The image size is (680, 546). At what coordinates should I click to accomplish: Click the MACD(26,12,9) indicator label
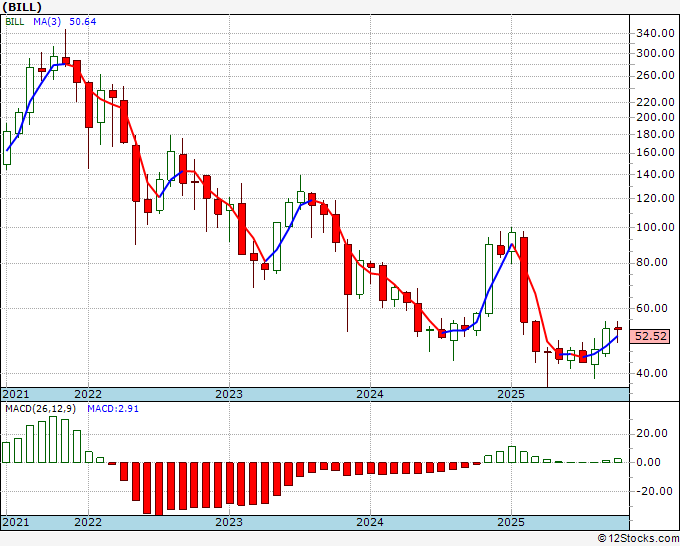[40, 409]
